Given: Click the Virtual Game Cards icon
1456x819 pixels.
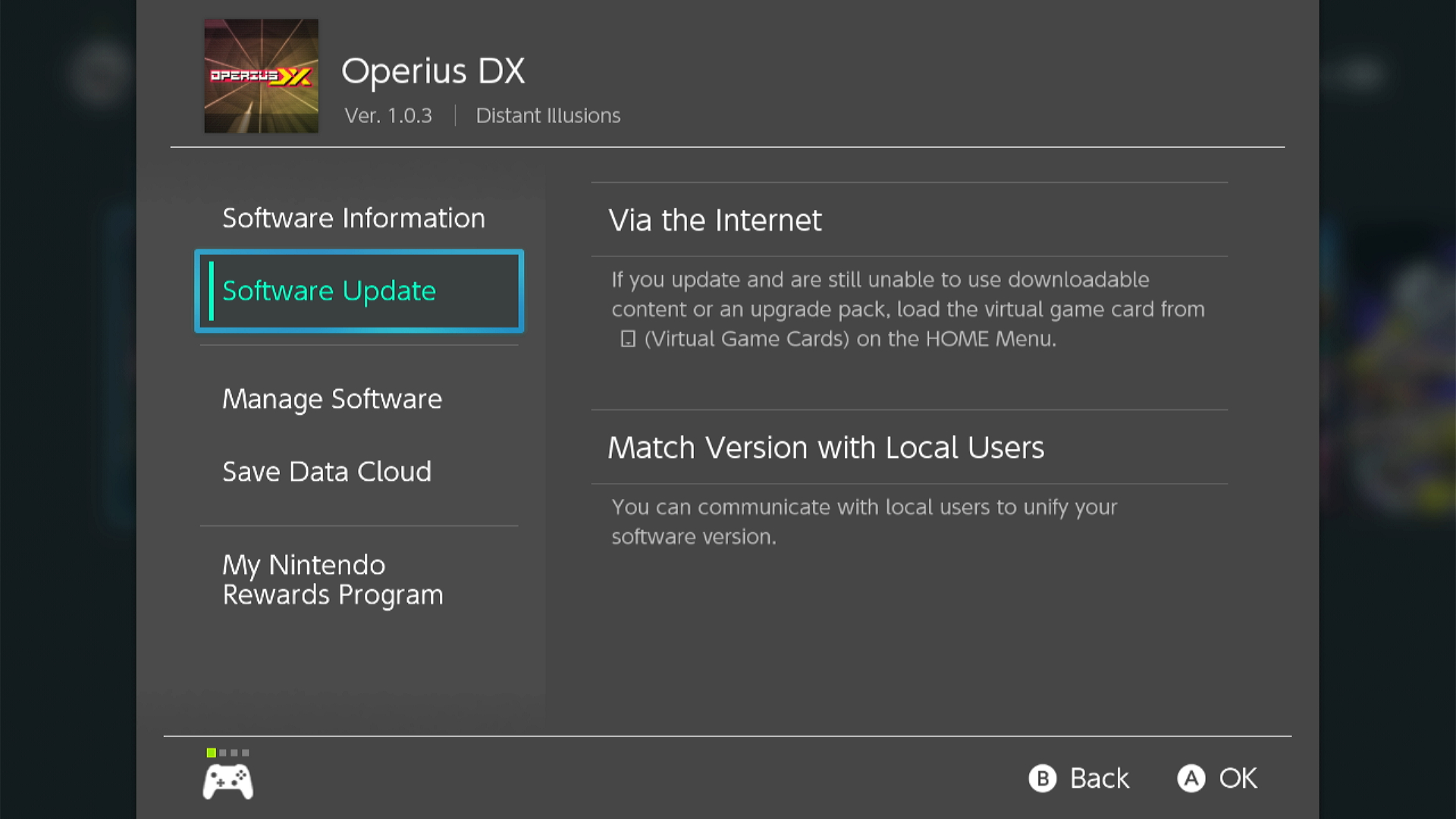Looking at the screenshot, I should [x=628, y=339].
